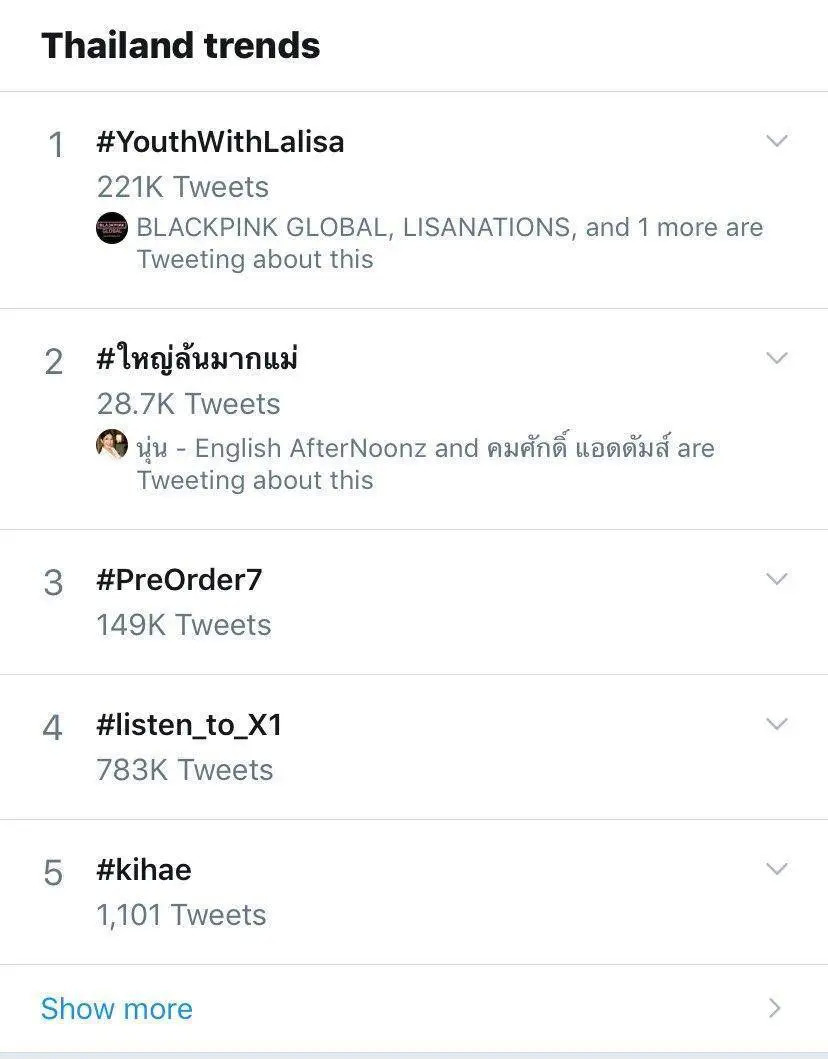Click the 783K Tweets count
Viewport: 828px width, 1059px height.
pyautogui.click(x=185, y=770)
